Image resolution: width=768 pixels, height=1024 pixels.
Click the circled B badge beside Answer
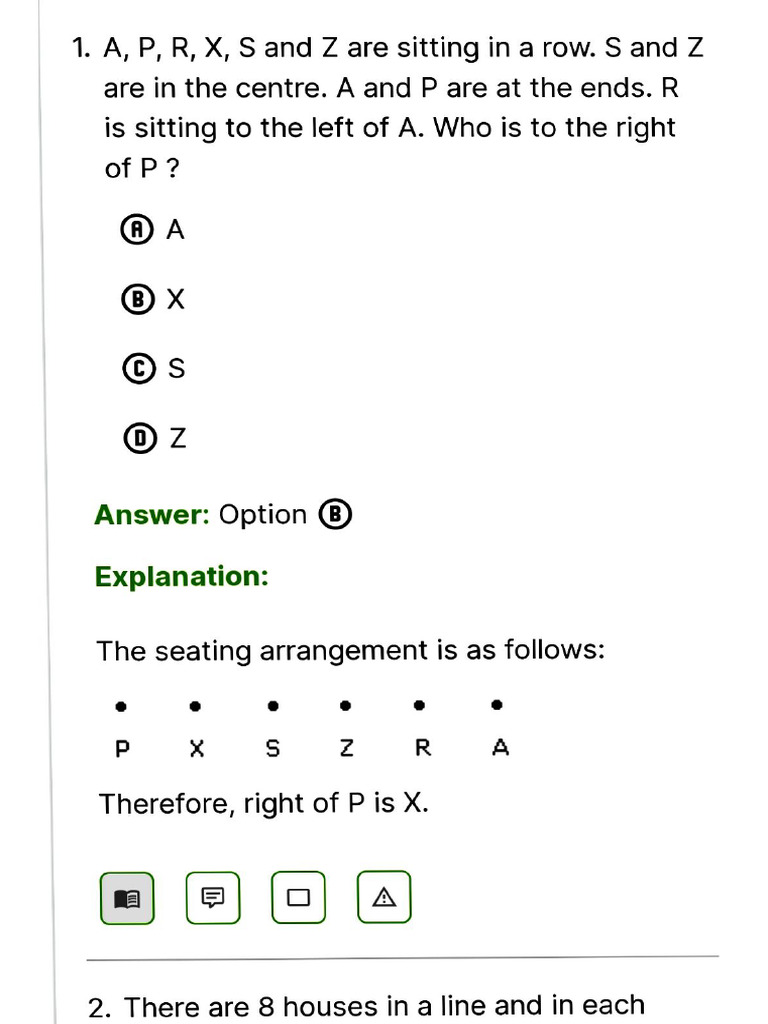coord(336,515)
